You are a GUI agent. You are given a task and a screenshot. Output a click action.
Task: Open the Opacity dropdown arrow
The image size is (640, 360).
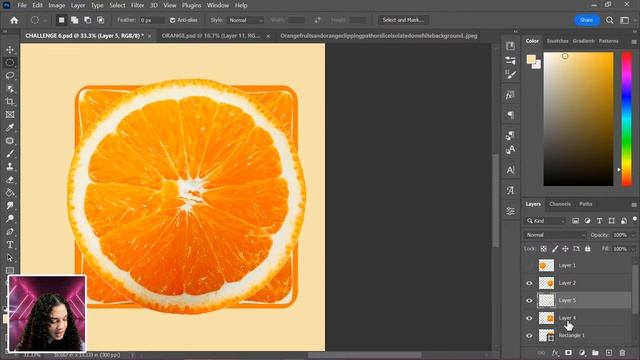point(633,235)
